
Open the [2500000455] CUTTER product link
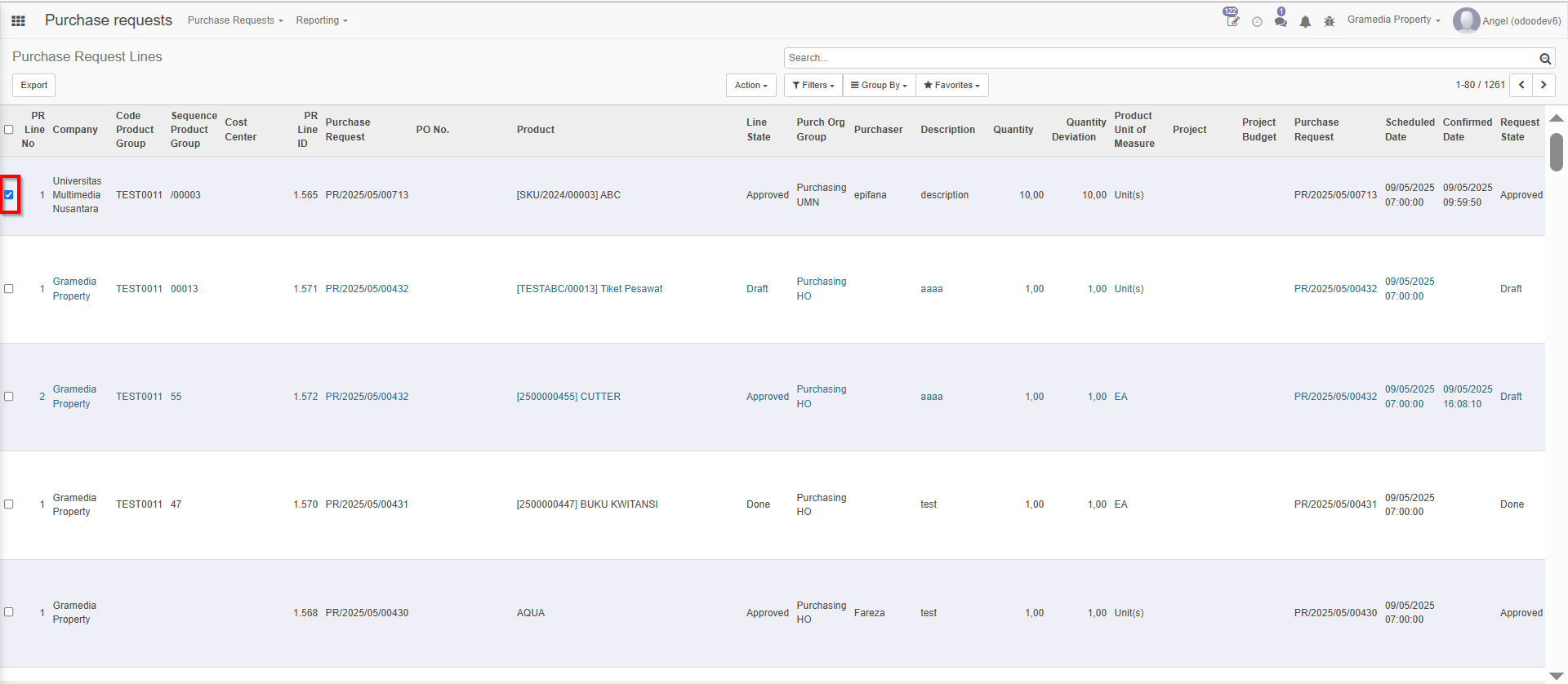(x=568, y=397)
